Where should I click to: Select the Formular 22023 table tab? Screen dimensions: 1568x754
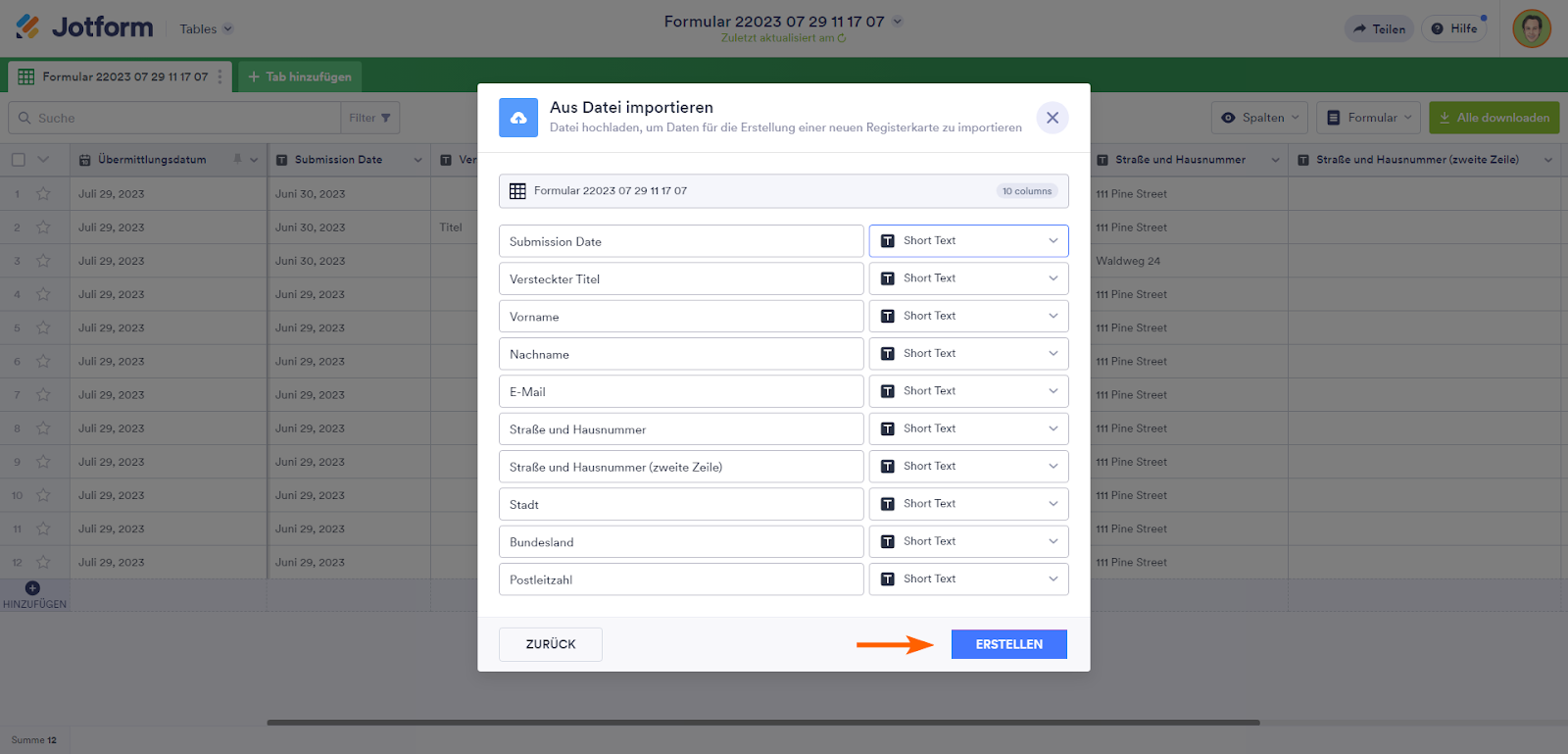[116, 76]
